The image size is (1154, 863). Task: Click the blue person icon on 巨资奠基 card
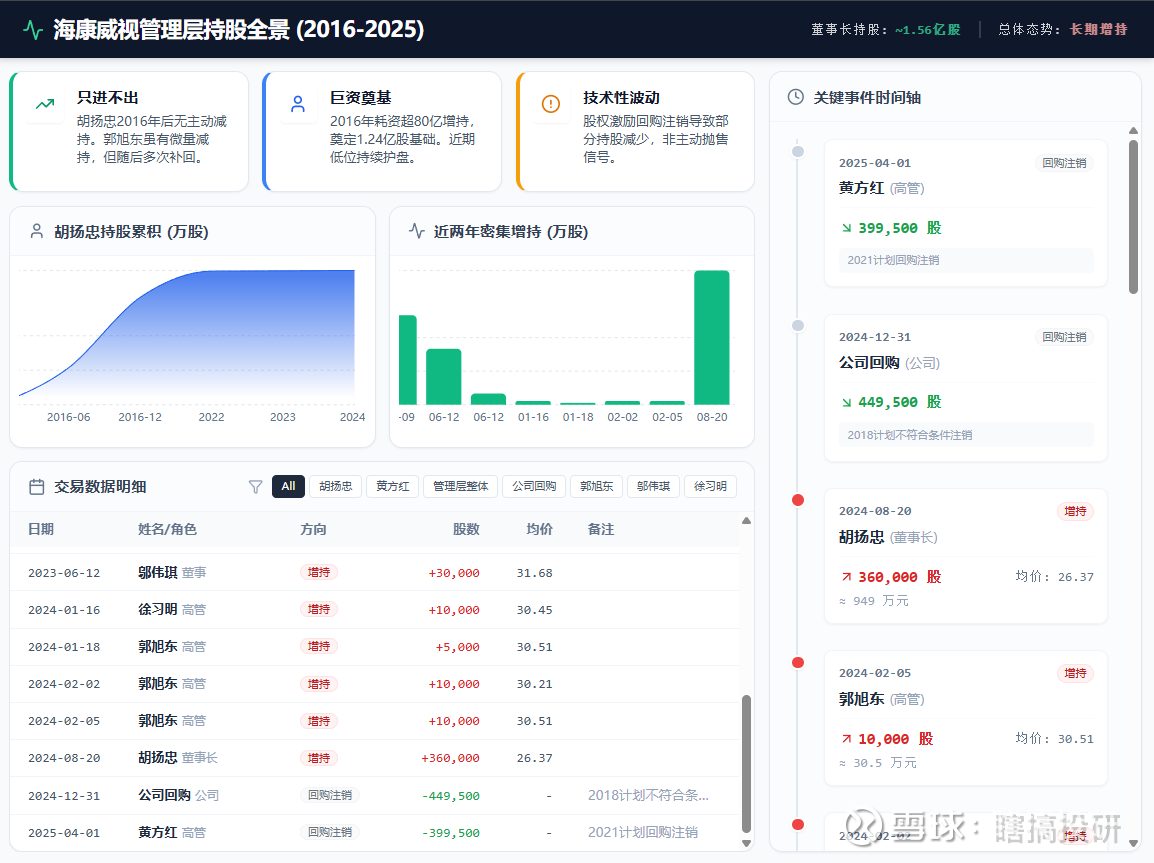click(x=298, y=104)
